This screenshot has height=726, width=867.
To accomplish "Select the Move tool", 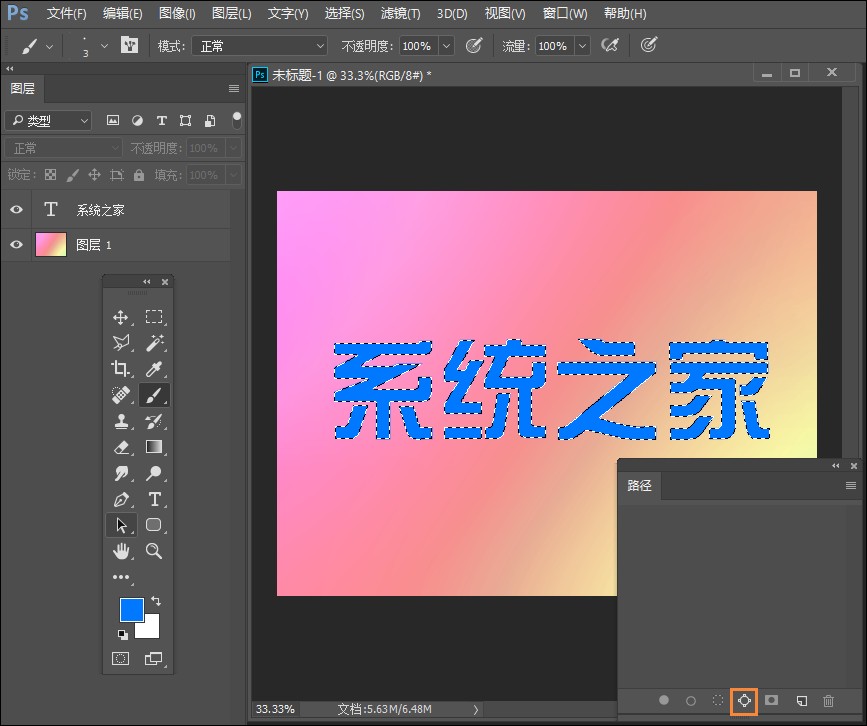I will (120, 317).
